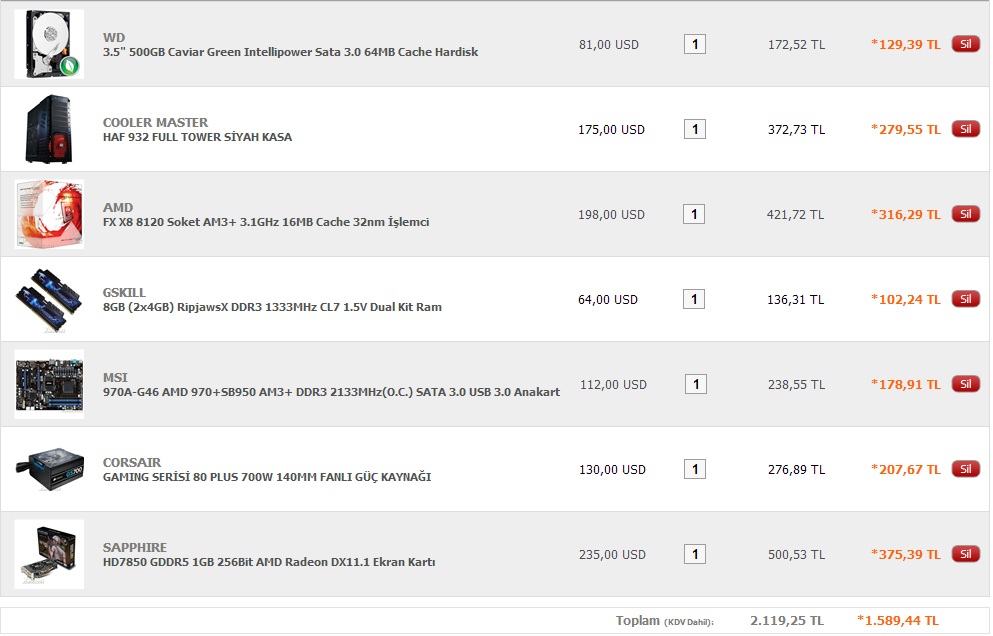Edit quantity field for WD hard disk
Screen dimensions: 993x636
(695, 44)
